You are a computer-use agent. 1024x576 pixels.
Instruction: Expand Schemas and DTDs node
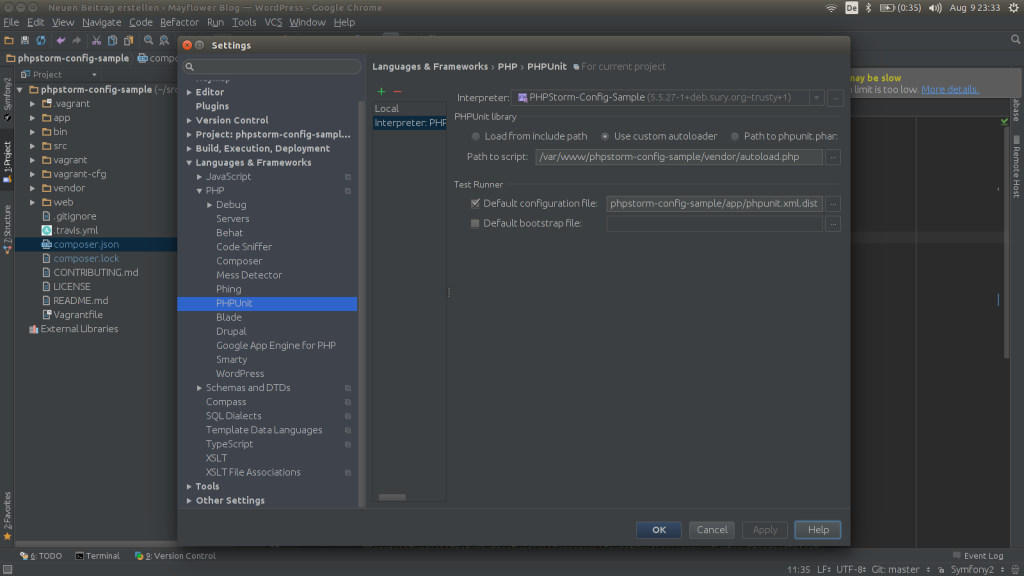[x=199, y=388]
